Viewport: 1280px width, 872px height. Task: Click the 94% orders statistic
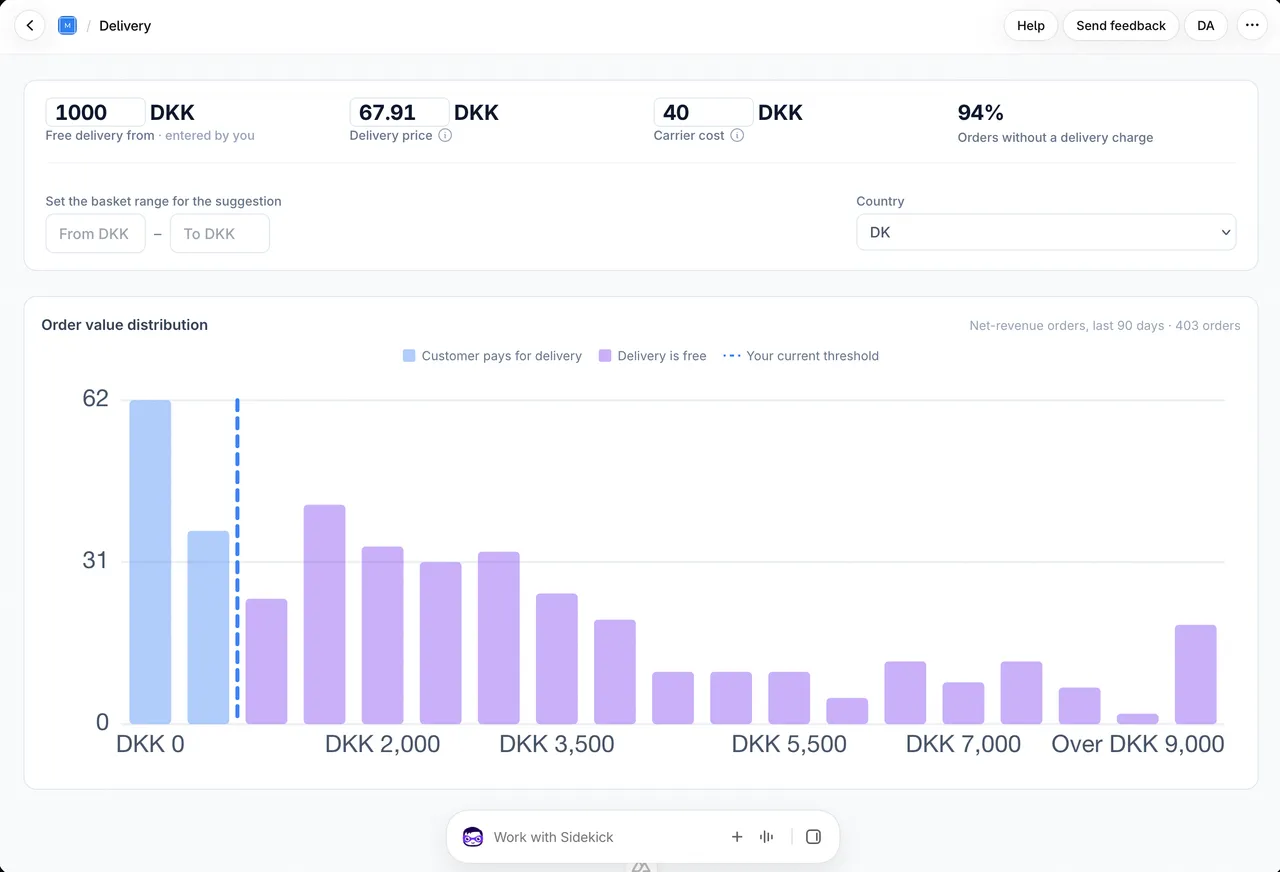[x=981, y=112]
